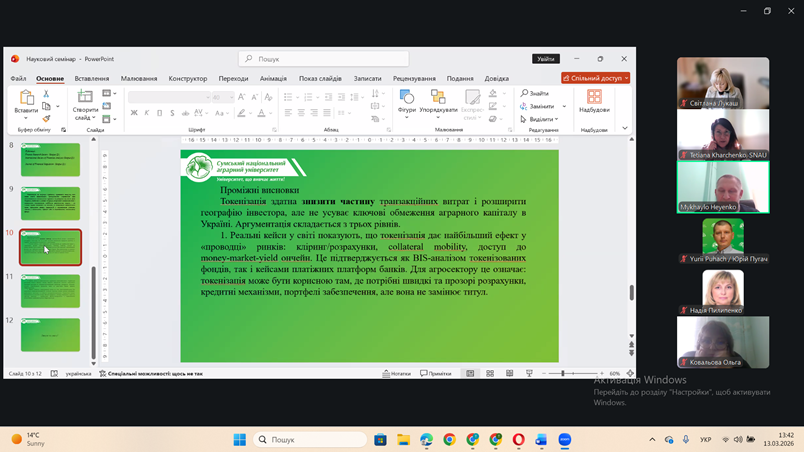
Task: Open the Анімація ribbon tab
Action: coord(273,78)
